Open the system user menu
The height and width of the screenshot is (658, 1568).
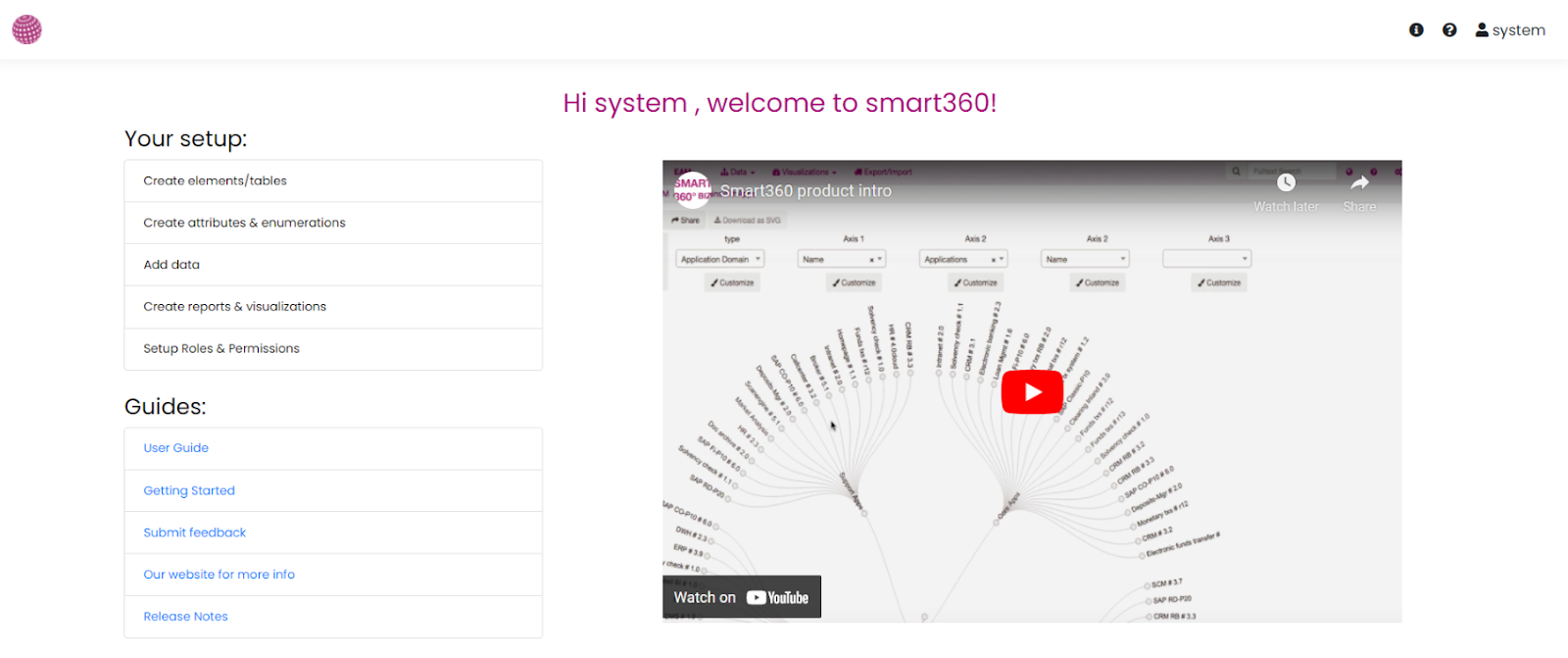coord(1510,30)
